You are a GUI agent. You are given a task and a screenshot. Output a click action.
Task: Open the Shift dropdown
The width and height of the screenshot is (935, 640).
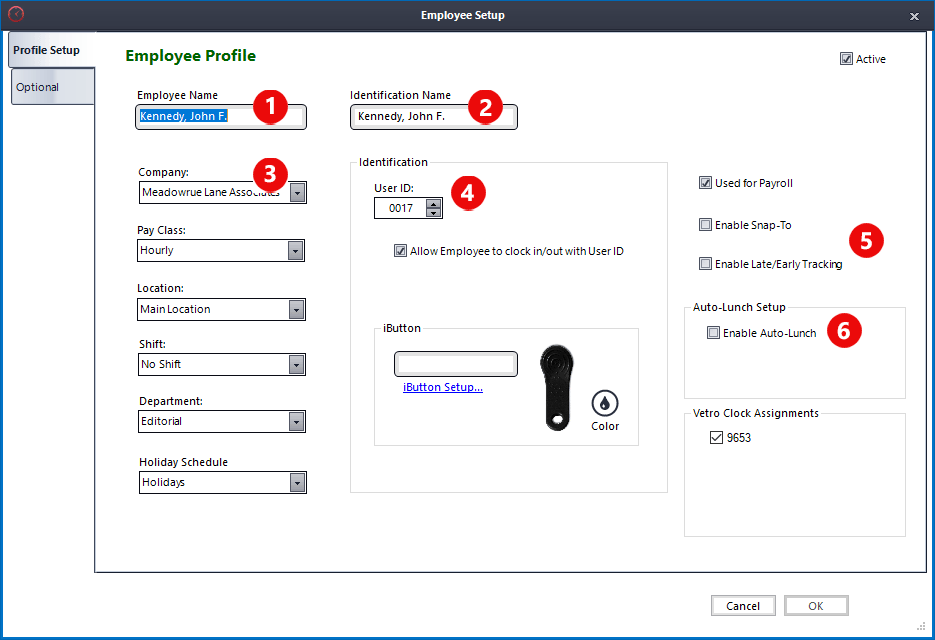coord(297,364)
